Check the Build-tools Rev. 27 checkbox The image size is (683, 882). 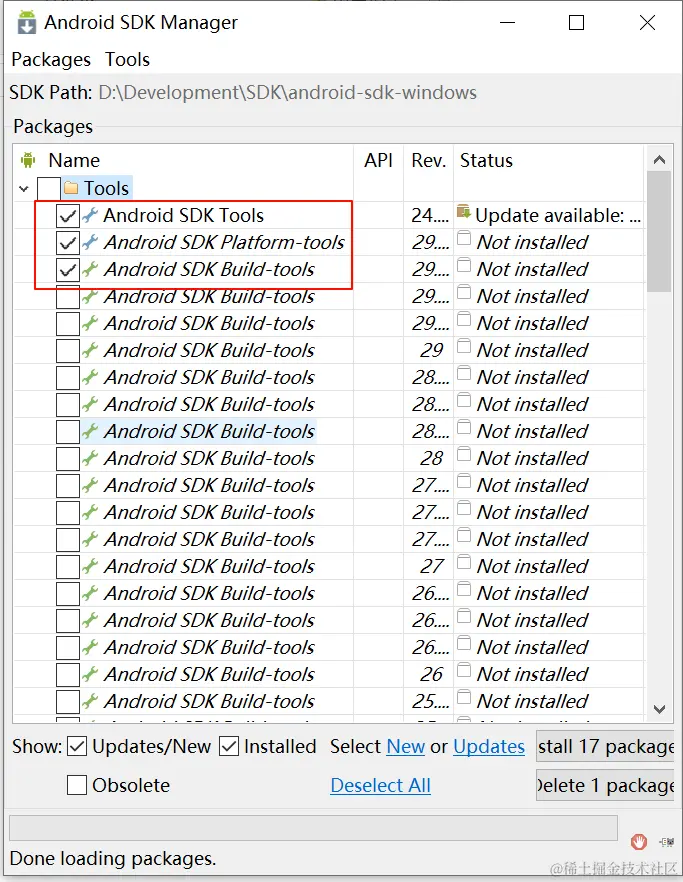click(x=68, y=566)
